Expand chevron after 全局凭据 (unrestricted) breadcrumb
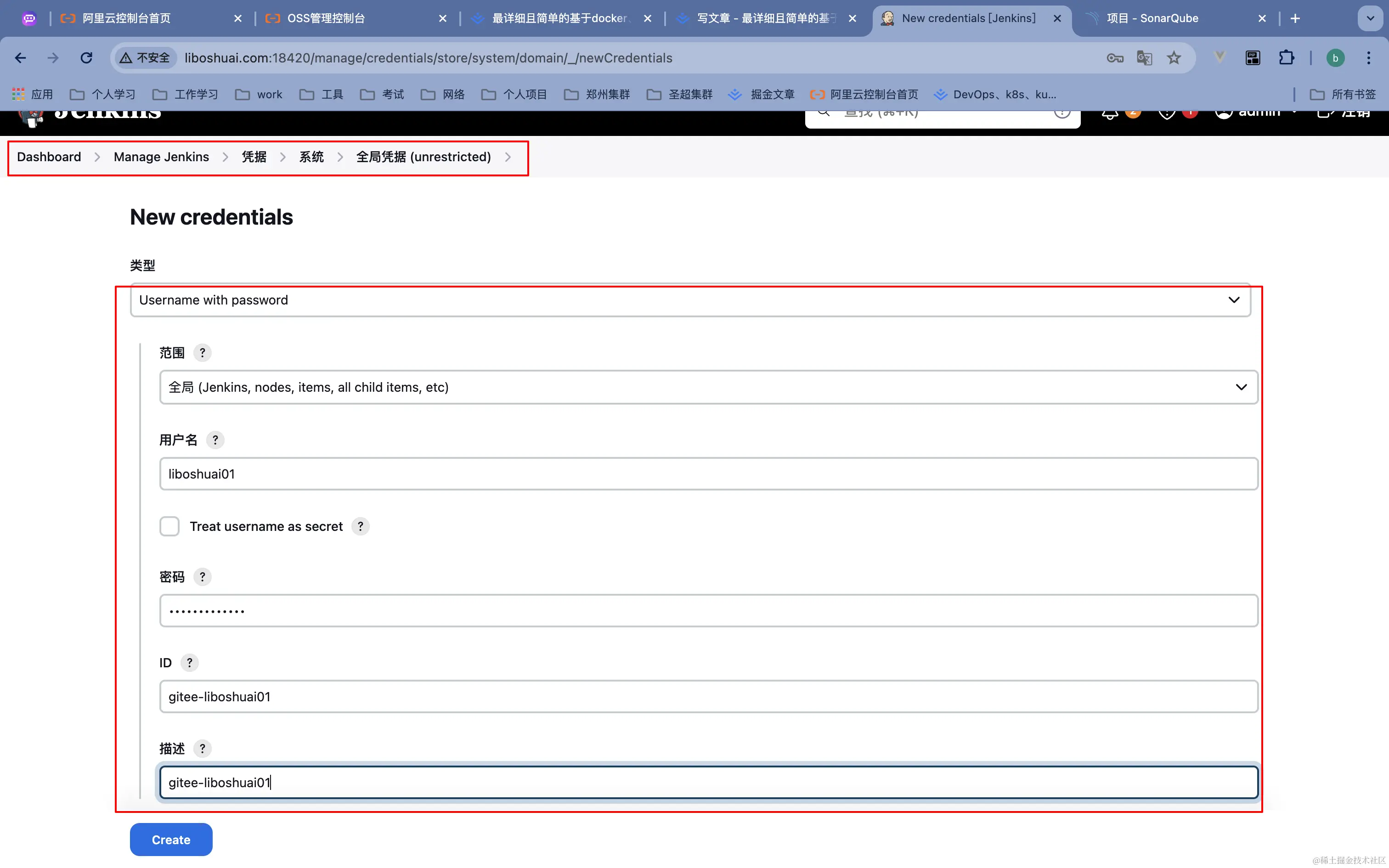The width and height of the screenshot is (1389, 868). click(508, 157)
